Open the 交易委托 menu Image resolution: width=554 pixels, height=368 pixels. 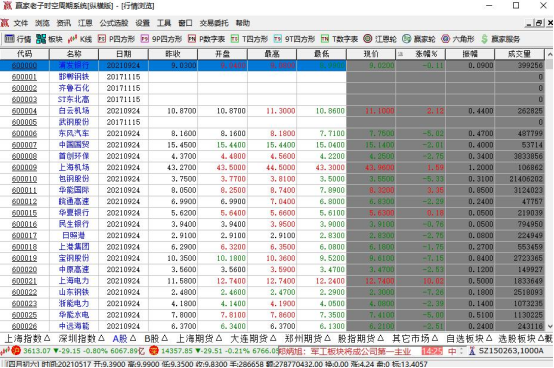pos(214,23)
